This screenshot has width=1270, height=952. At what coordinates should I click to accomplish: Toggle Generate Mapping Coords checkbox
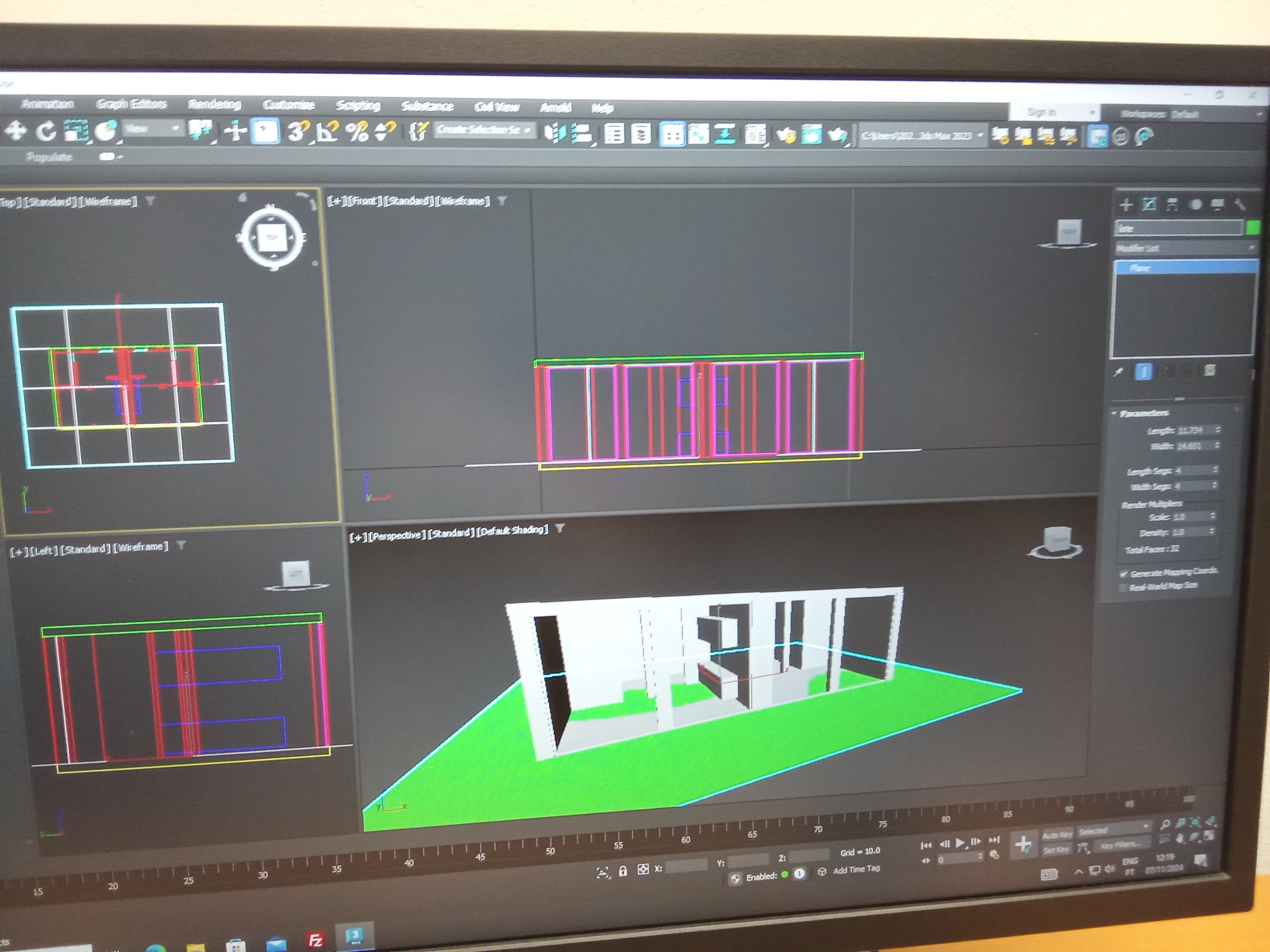click(x=1124, y=574)
